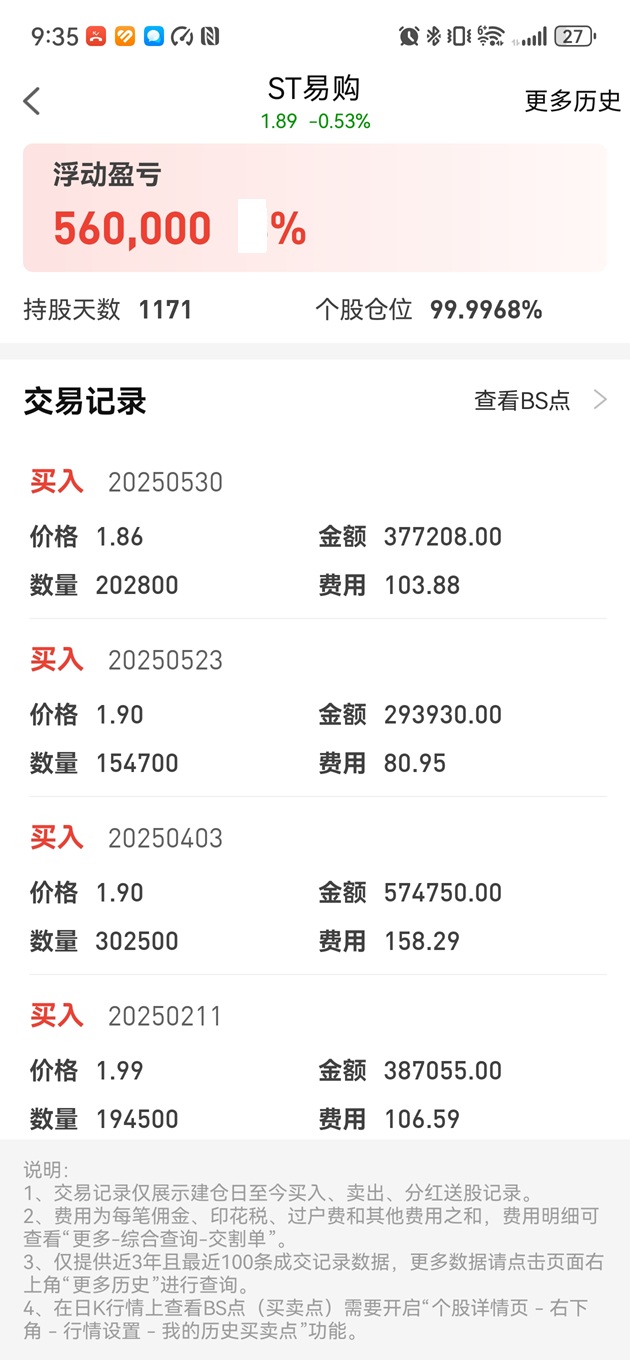
Task: Tap the Bluetooth status icon
Action: click(x=433, y=37)
